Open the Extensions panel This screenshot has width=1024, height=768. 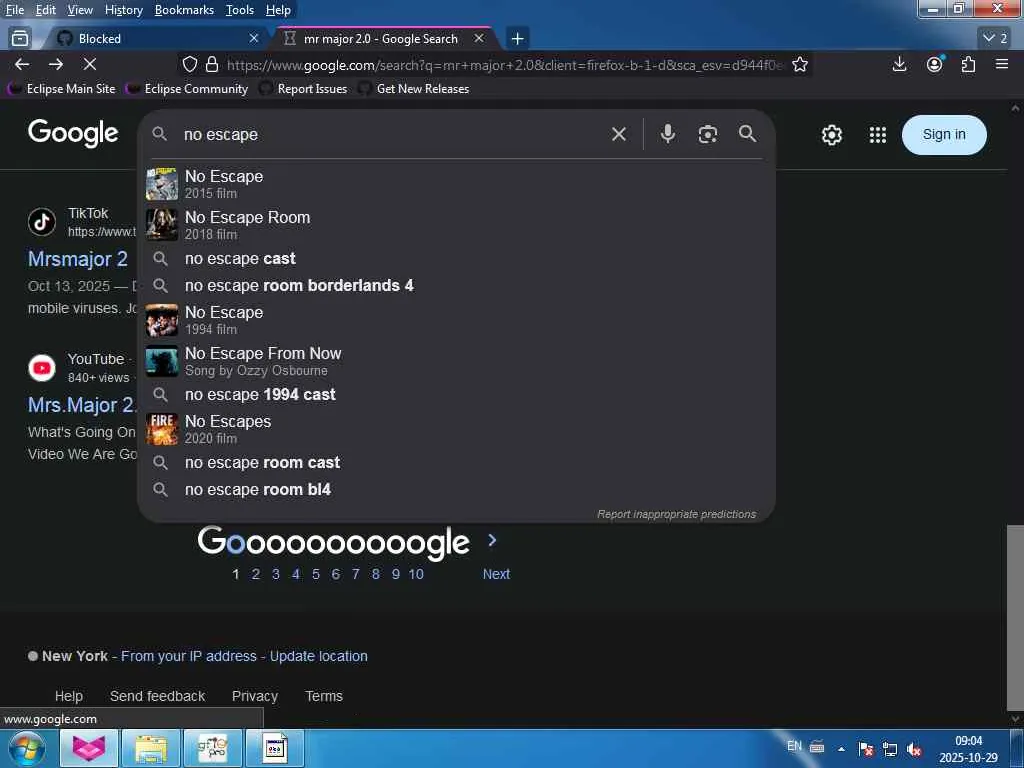click(968, 64)
